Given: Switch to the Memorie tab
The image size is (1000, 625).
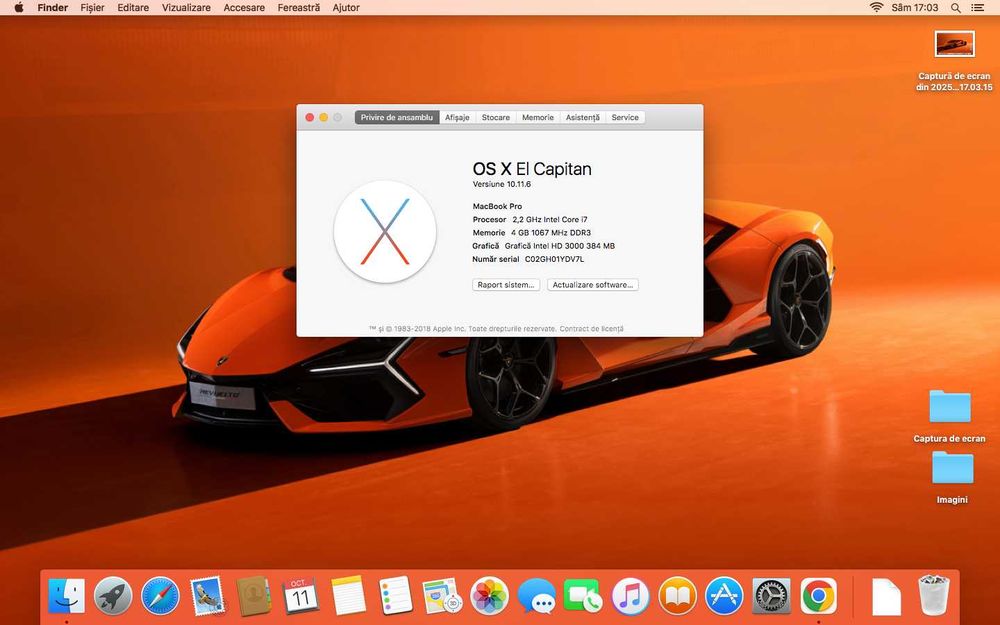Looking at the screenshot, I should tap(538, 117).
